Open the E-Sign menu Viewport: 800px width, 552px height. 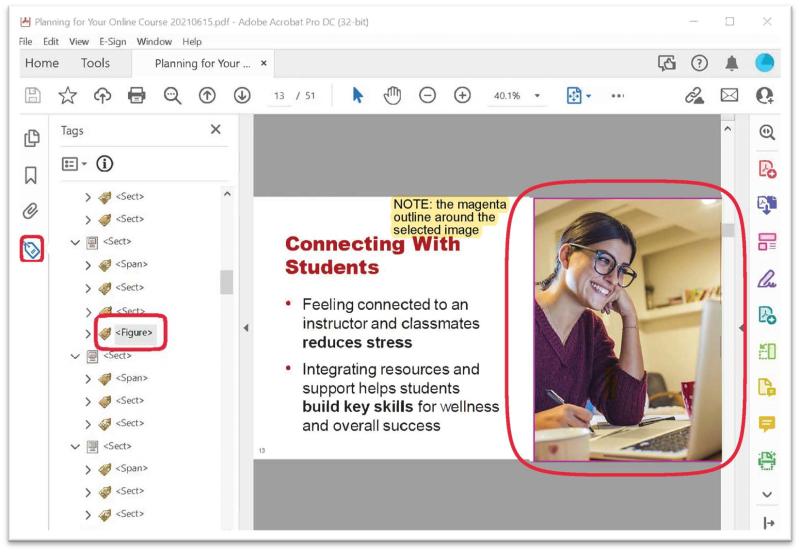112,41
